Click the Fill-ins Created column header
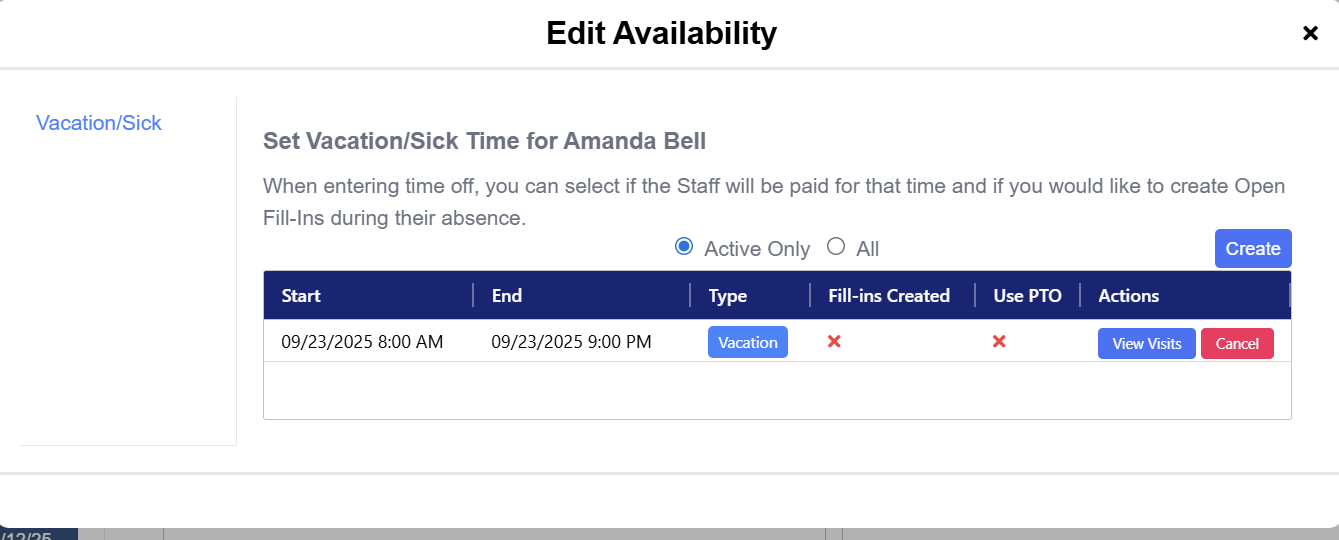 pos(889,296)
